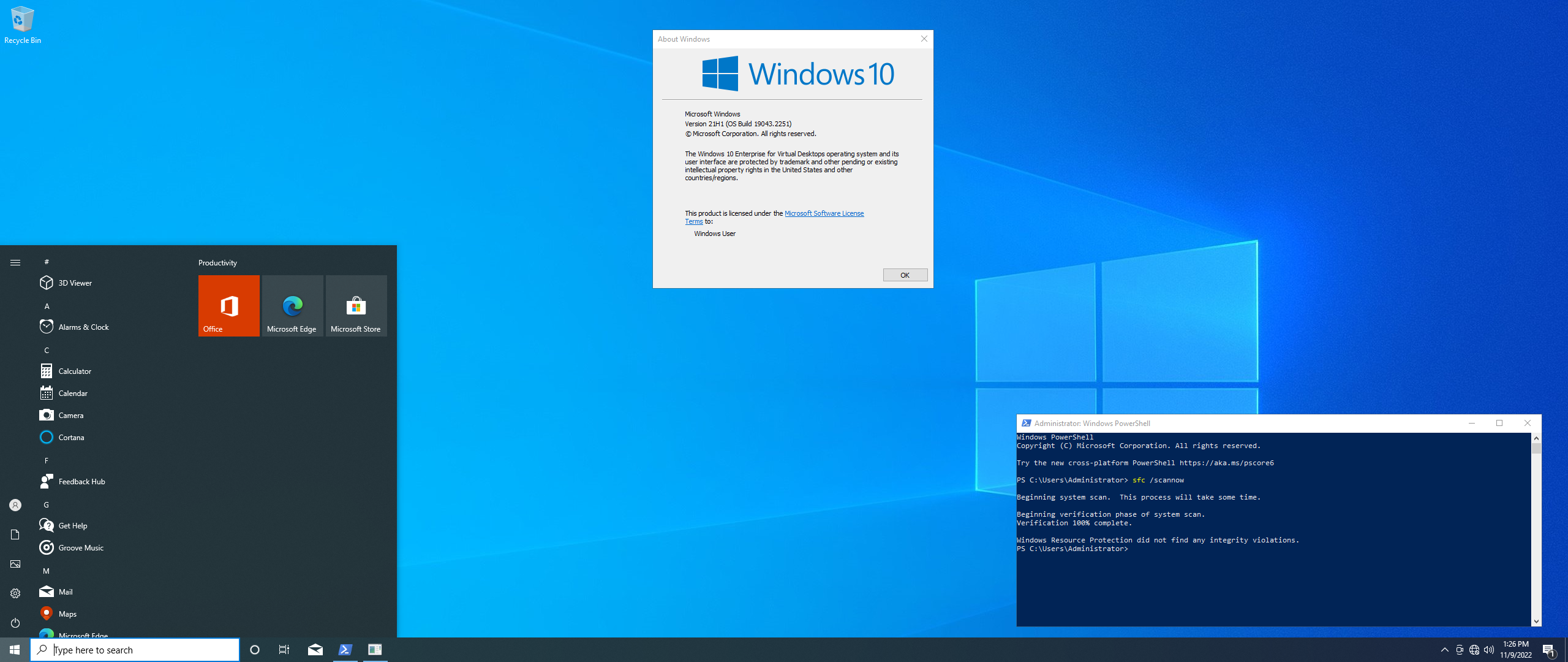Screen dimensions: 1568x662
Task: Open Pictures from Start sidebar
Action: point(15,564)
